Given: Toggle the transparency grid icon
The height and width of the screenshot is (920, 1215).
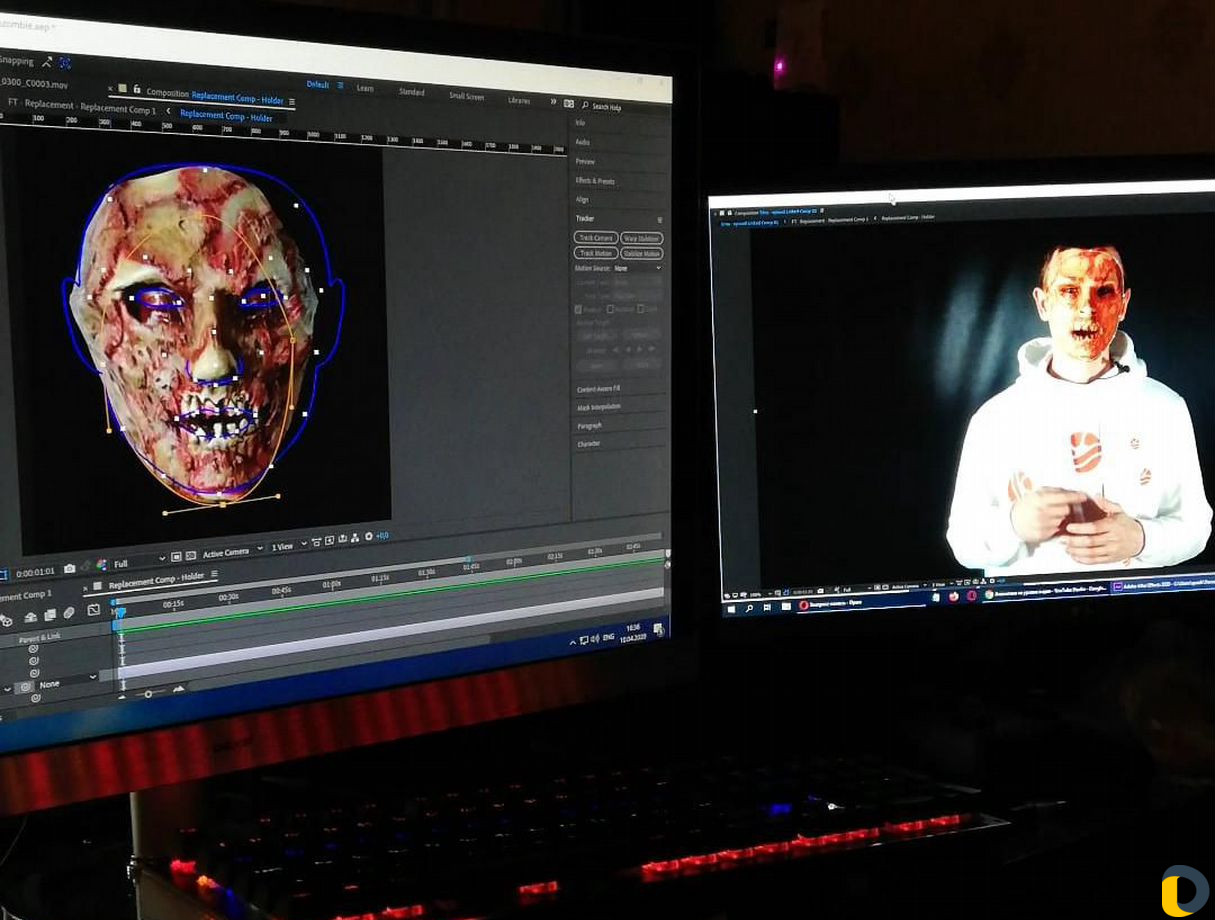Looking at the screenshot, I should click(190, 555).
